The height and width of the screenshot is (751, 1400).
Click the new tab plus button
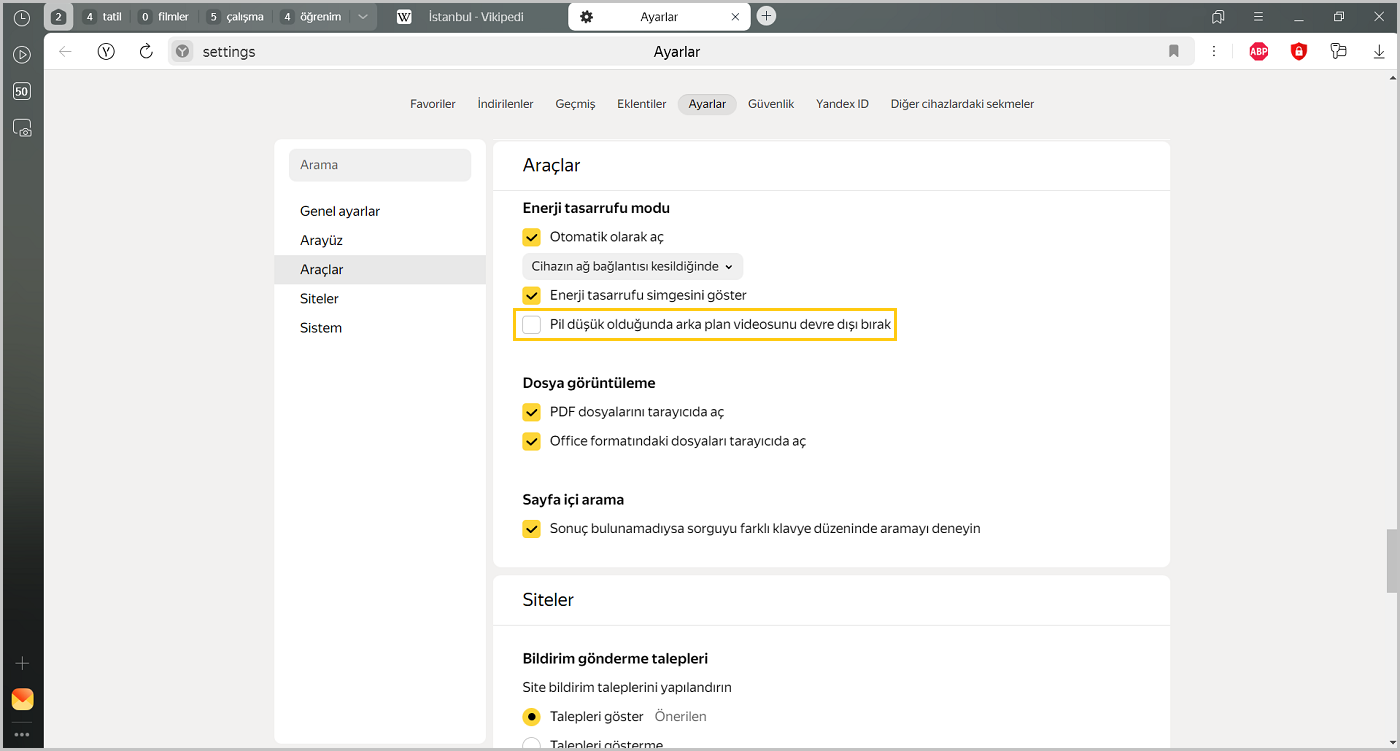766,16
